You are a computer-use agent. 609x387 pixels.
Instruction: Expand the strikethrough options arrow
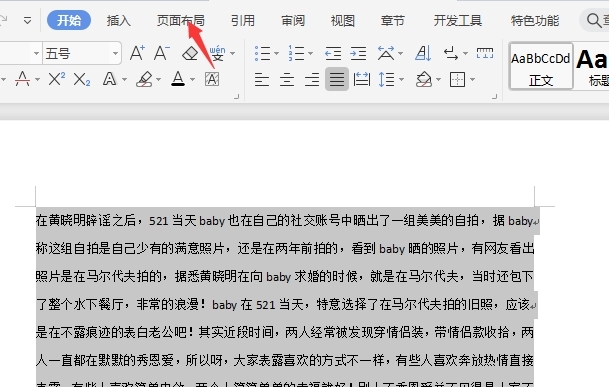coord(37,80)
